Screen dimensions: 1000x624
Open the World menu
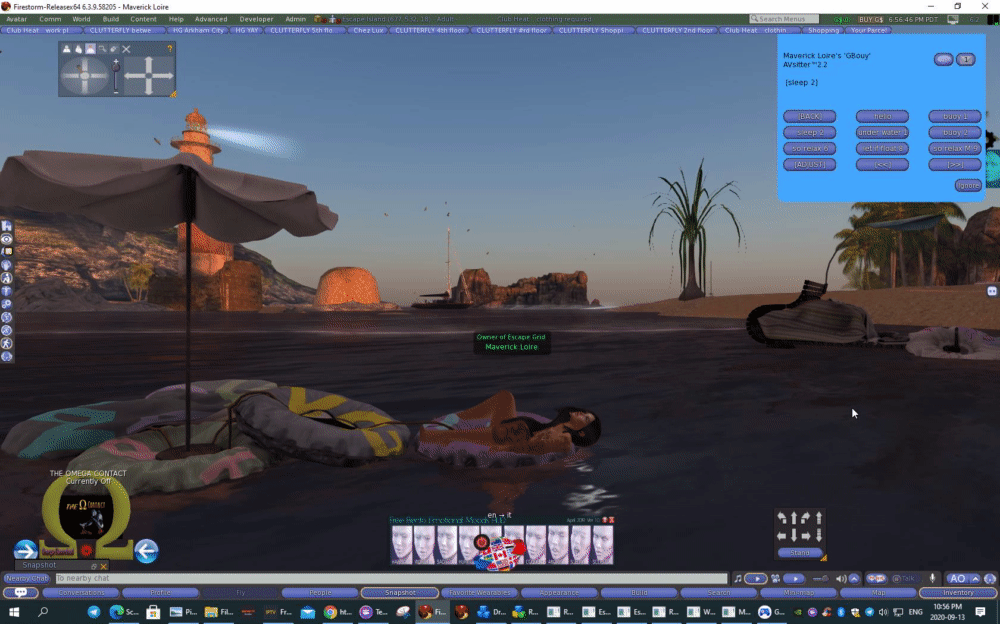click(x=81, y=19)
